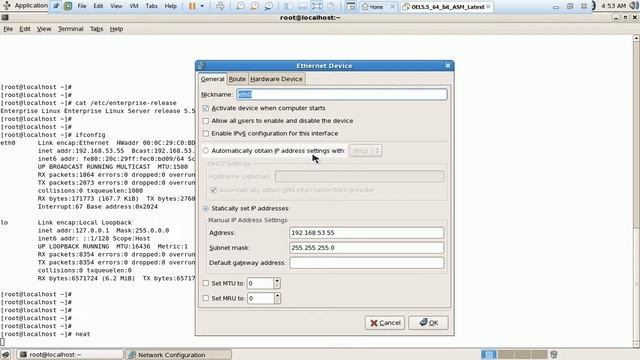This screenshot has height=360, width=640.
Task: Close the Ethernet Device dialog
Action: click(448, 66)
